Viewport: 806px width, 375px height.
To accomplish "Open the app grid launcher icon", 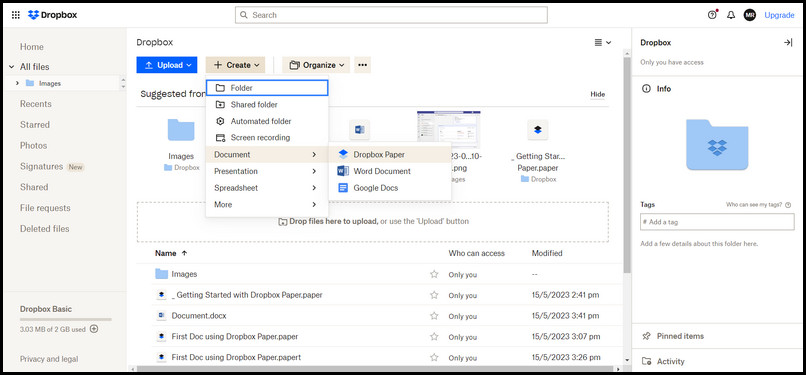I will coord(15,15).
